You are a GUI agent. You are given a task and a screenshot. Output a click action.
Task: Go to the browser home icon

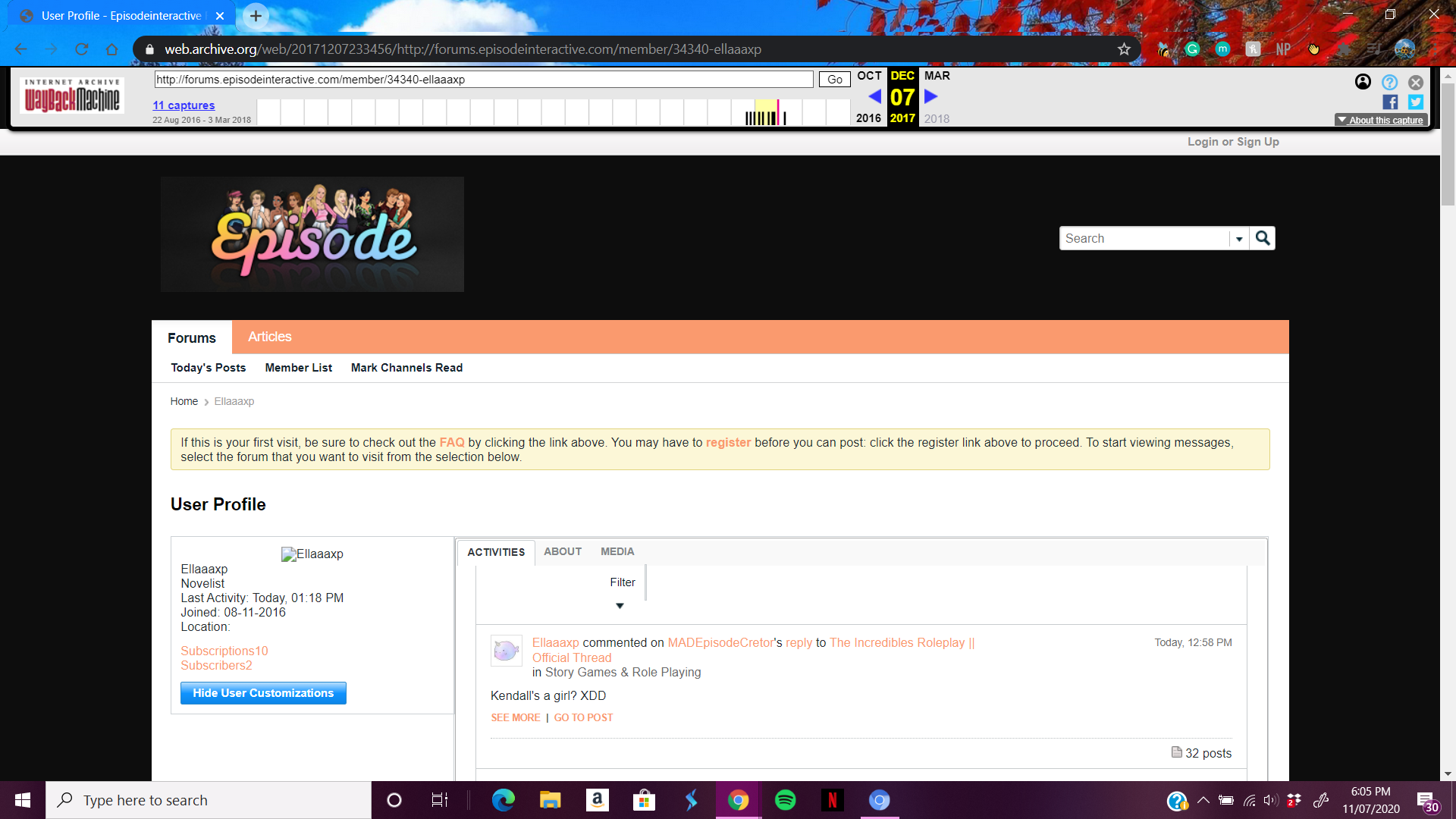111,49
